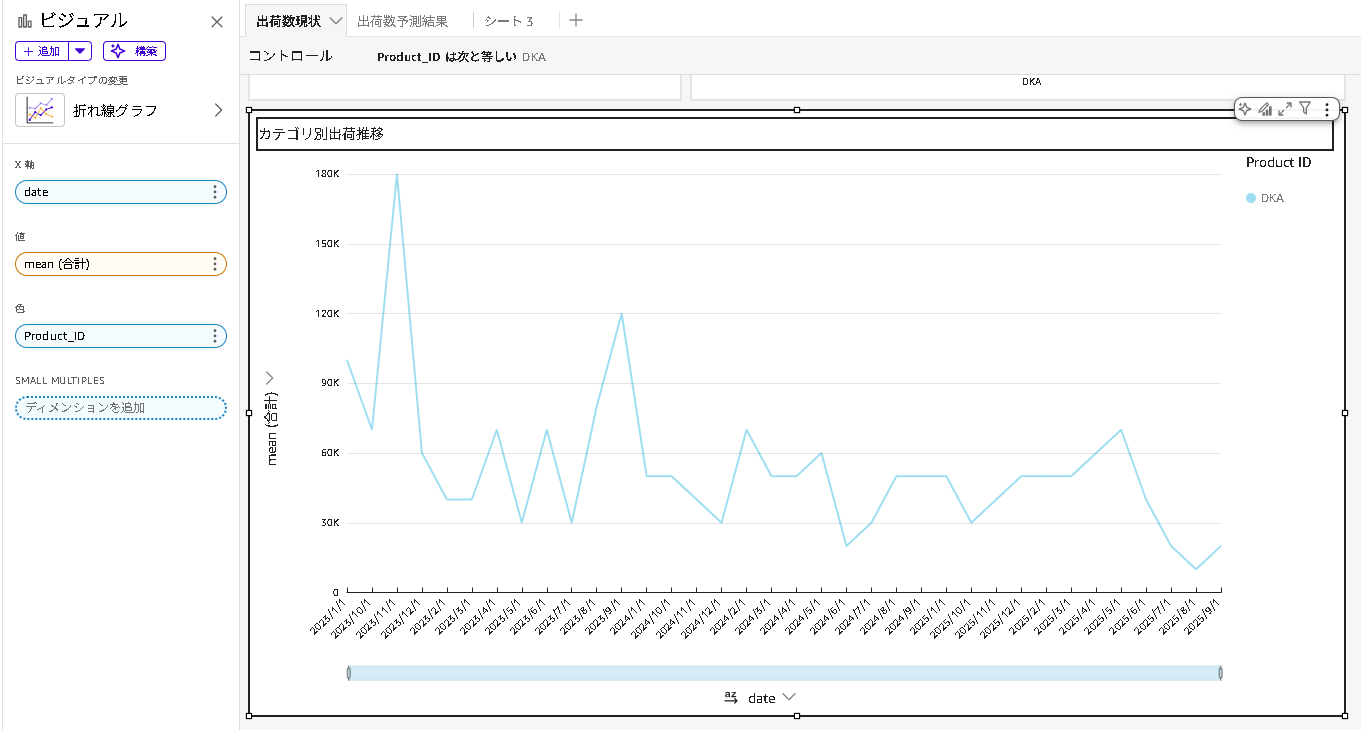Image resolution: width=1361 pixels, height=730 pixels.
Task: Open the date sort dropdown below the chart
Action: (789, 697)
